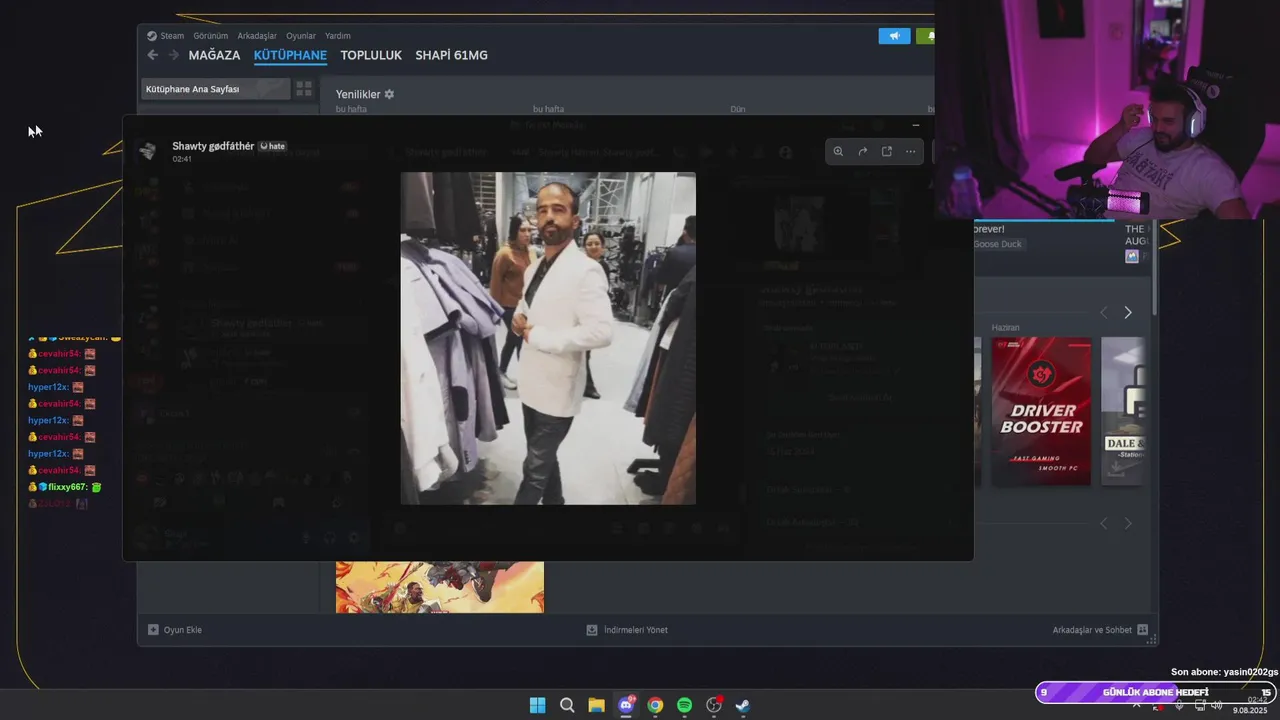Open the Steam menu
Screen dimensions: 1280x720
pos(166,36)
